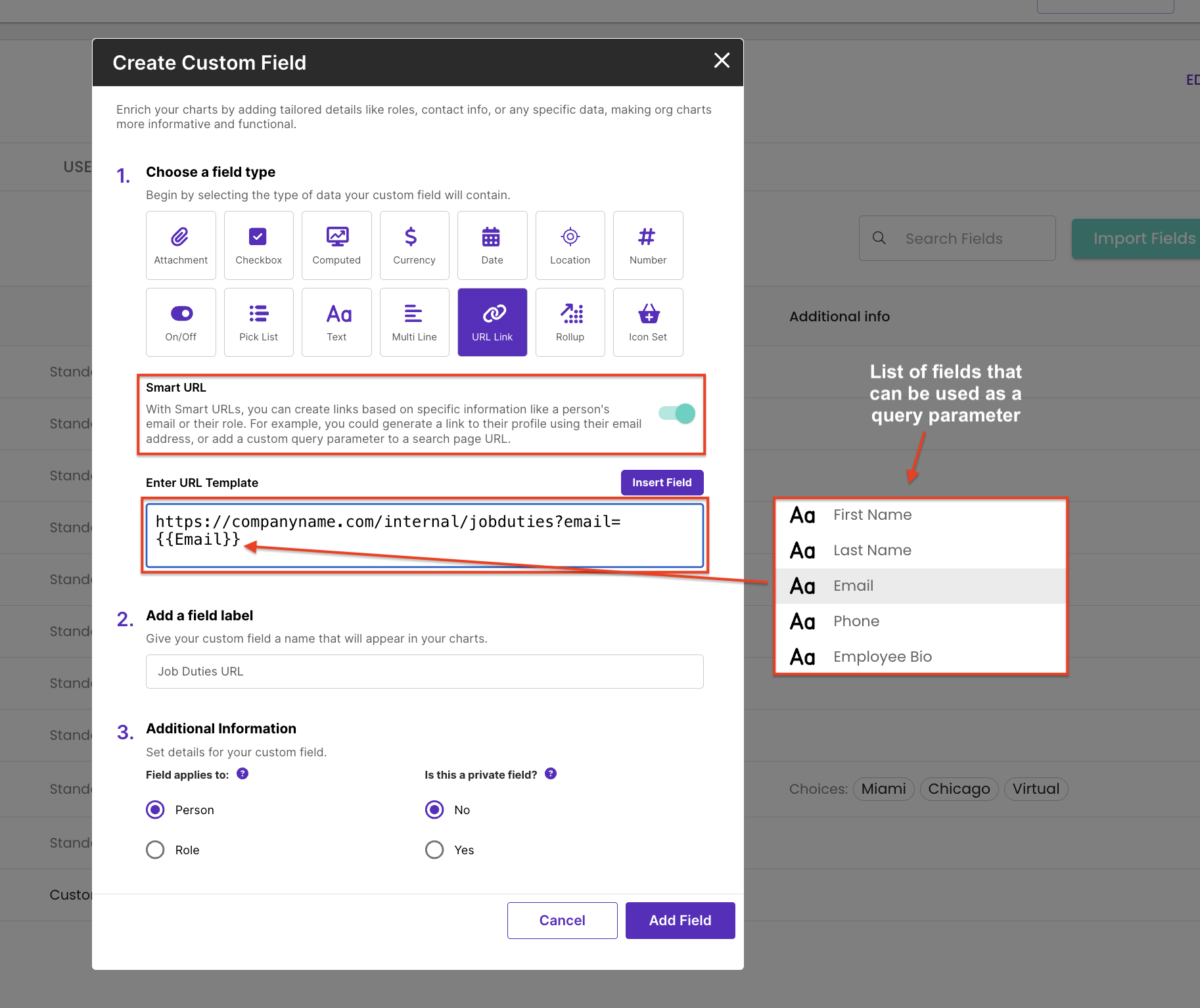Screen dimensions: 1200x1008
Task: Choose the Icon Set field type
Action: click(648, 322)
